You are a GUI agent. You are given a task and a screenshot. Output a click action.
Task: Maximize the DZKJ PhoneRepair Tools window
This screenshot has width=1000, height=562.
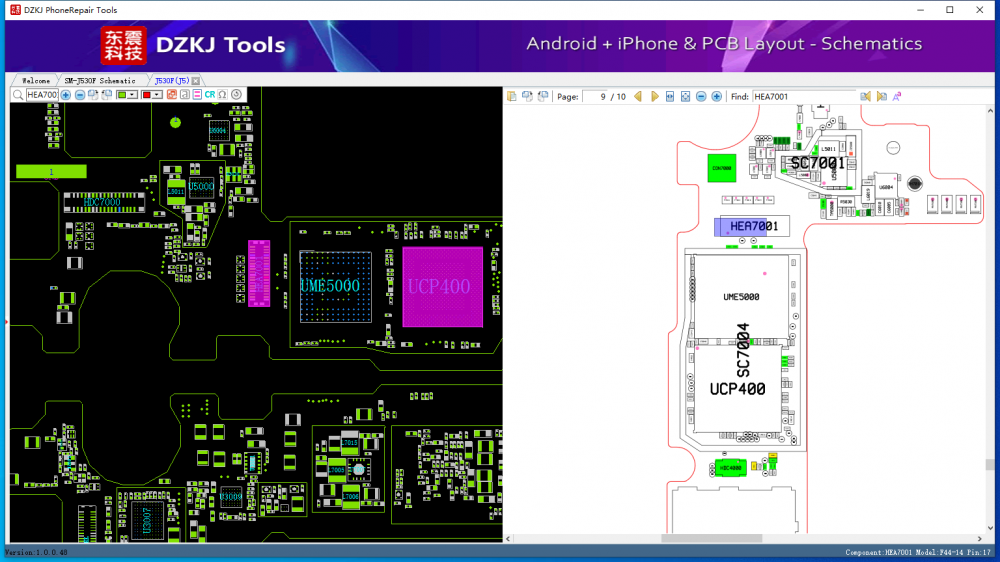(x=950, y=10)
